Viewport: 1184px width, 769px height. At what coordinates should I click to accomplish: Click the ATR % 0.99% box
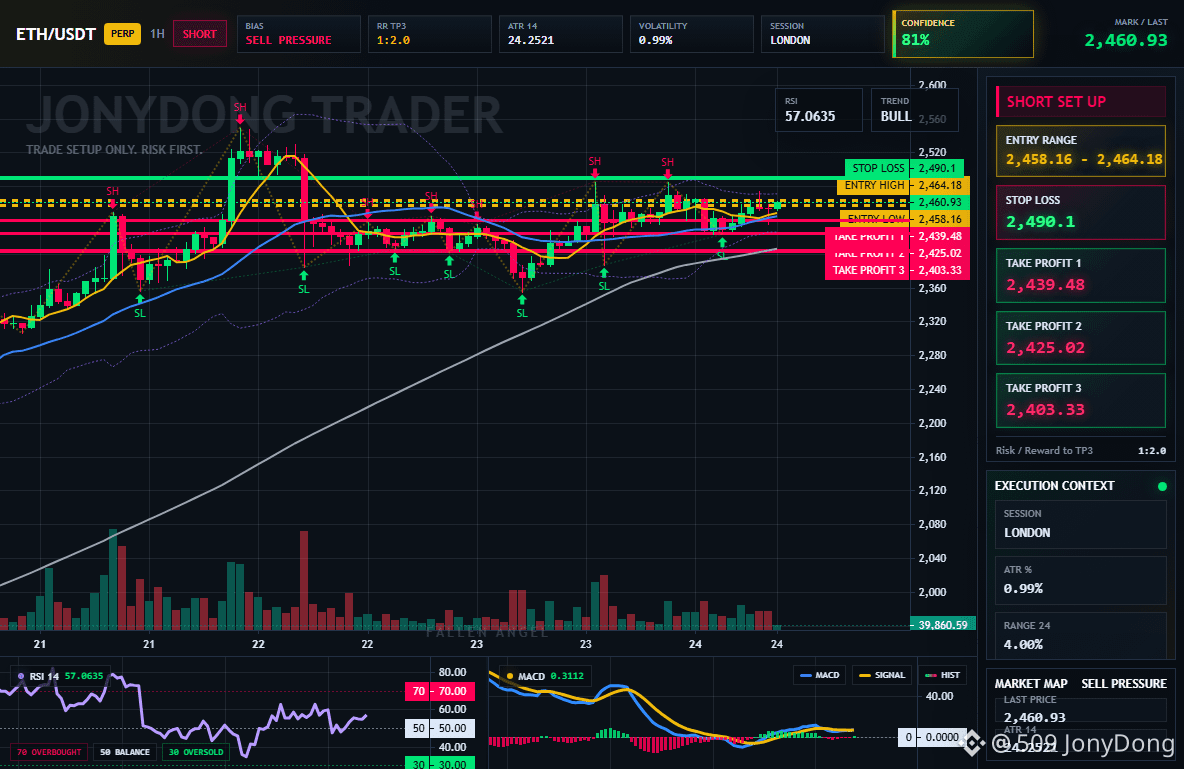coord(1081,580)
